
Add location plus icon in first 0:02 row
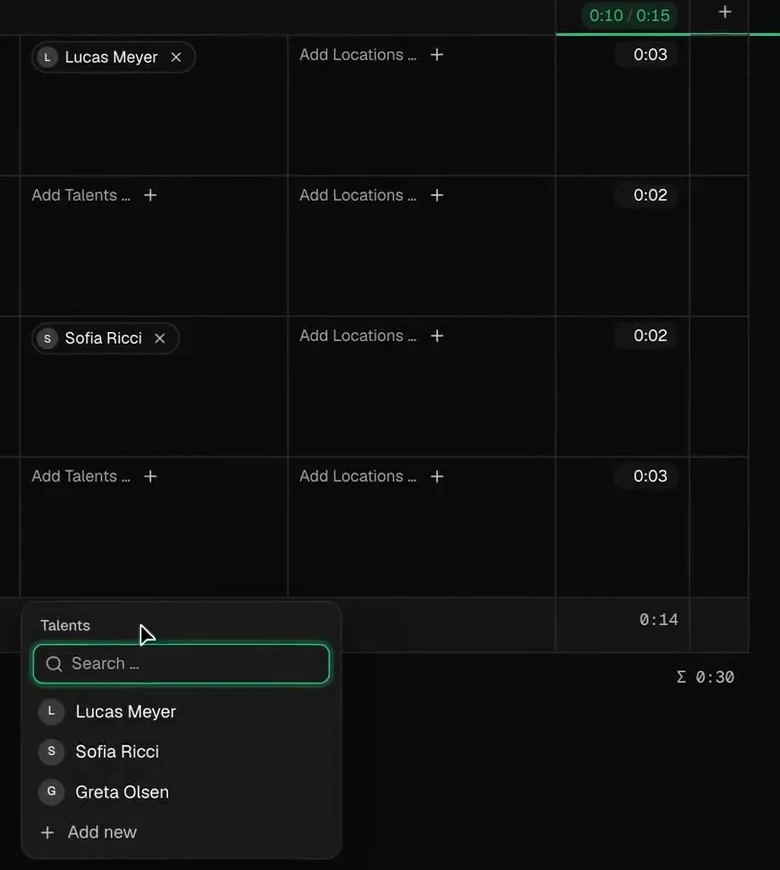pos(437,195)
